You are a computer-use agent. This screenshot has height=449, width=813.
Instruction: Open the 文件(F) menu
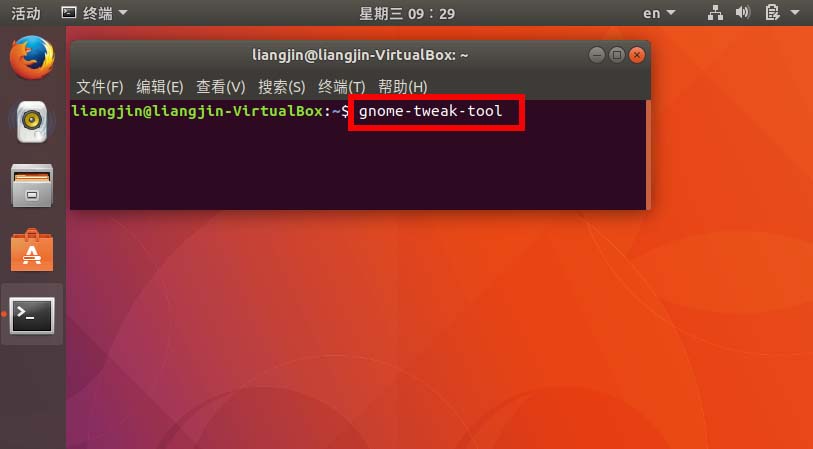(x=100, y=87)
